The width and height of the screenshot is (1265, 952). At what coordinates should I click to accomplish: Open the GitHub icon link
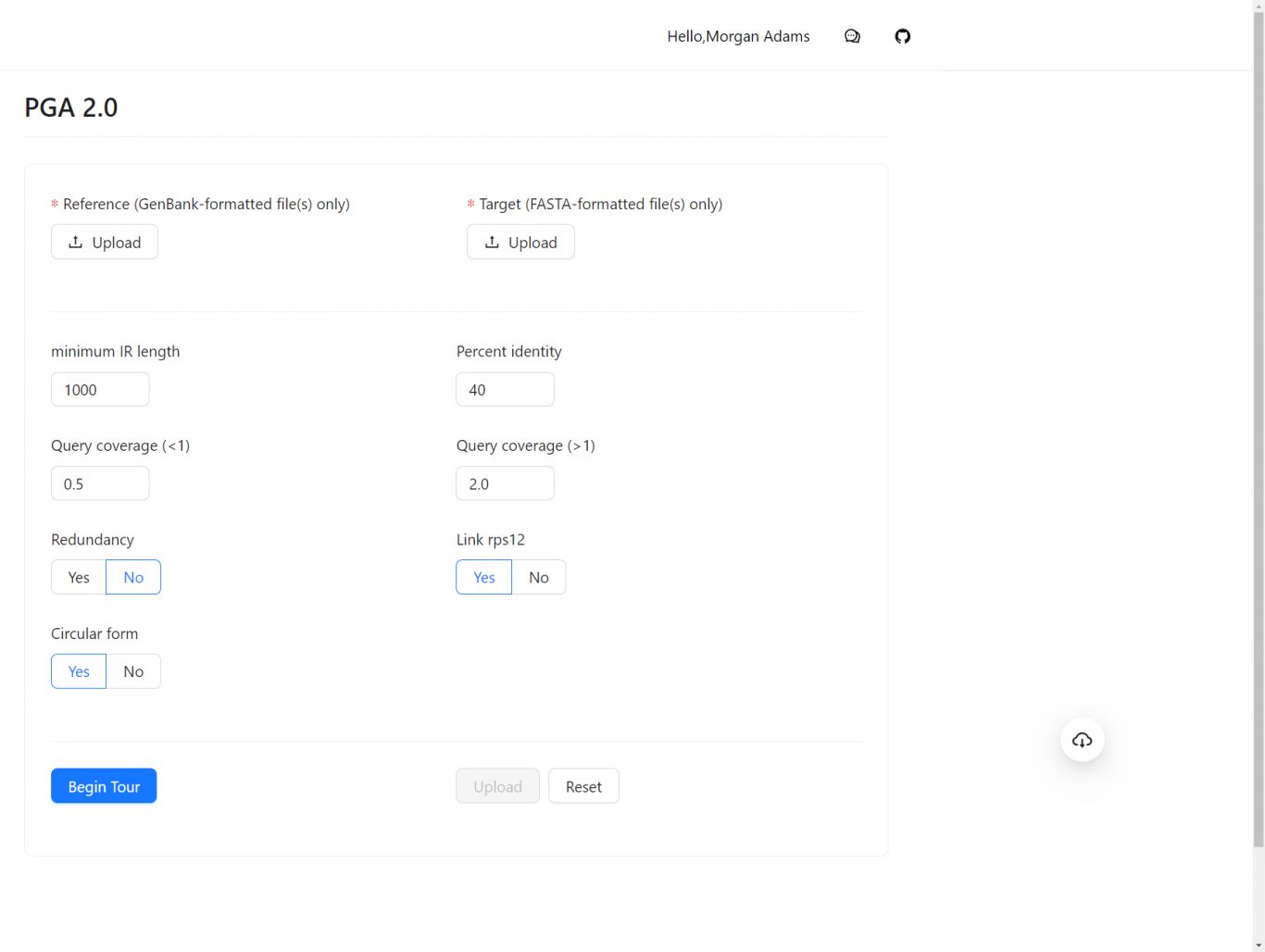click(903, 36)
